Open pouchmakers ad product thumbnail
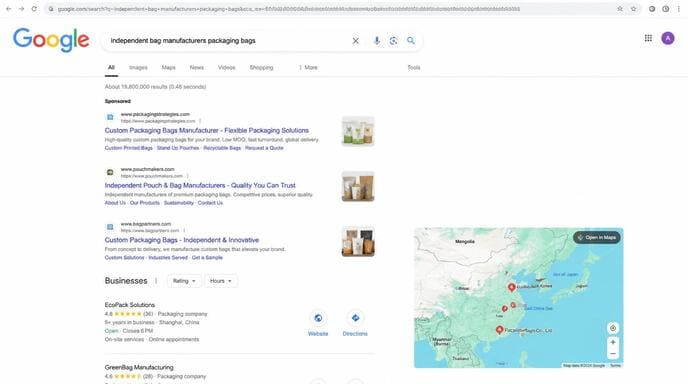 (358, 186)
